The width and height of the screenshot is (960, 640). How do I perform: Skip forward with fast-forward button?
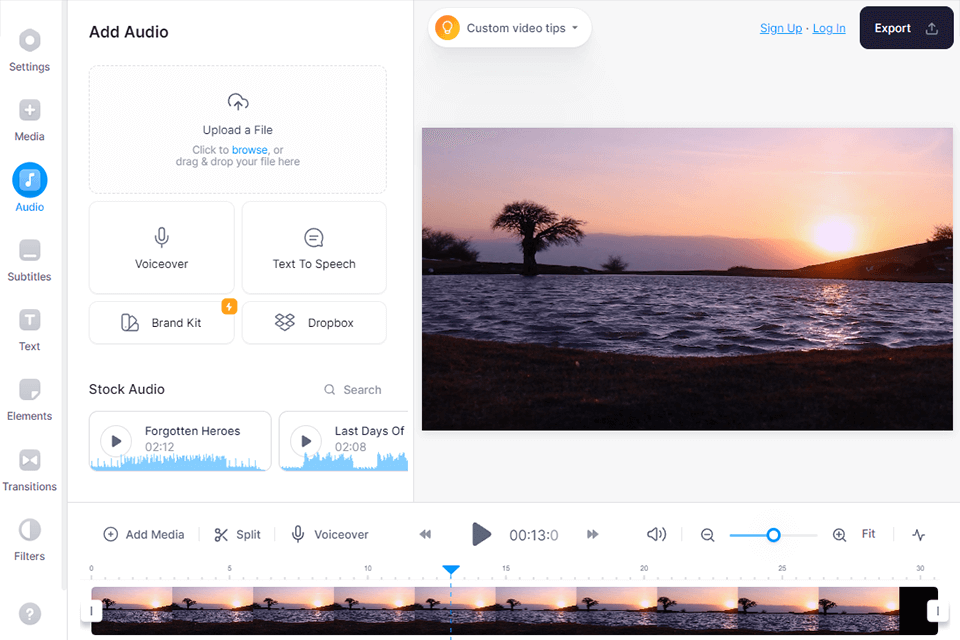coord(592,534)
